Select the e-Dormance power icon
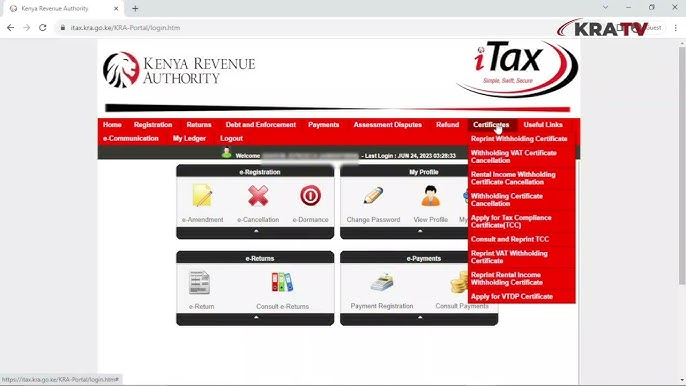Image resolution: width=686 pixels, height=386 pixels. [x=310, y=195]
